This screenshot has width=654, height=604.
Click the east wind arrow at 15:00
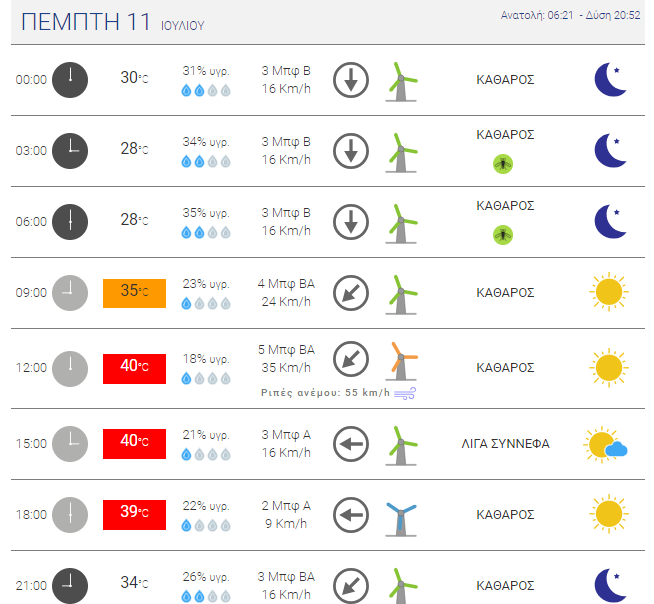[351, 444]
